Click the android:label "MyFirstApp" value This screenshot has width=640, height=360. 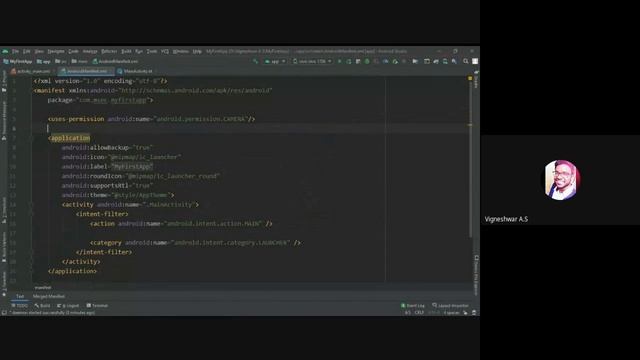(x=132, y=167)
